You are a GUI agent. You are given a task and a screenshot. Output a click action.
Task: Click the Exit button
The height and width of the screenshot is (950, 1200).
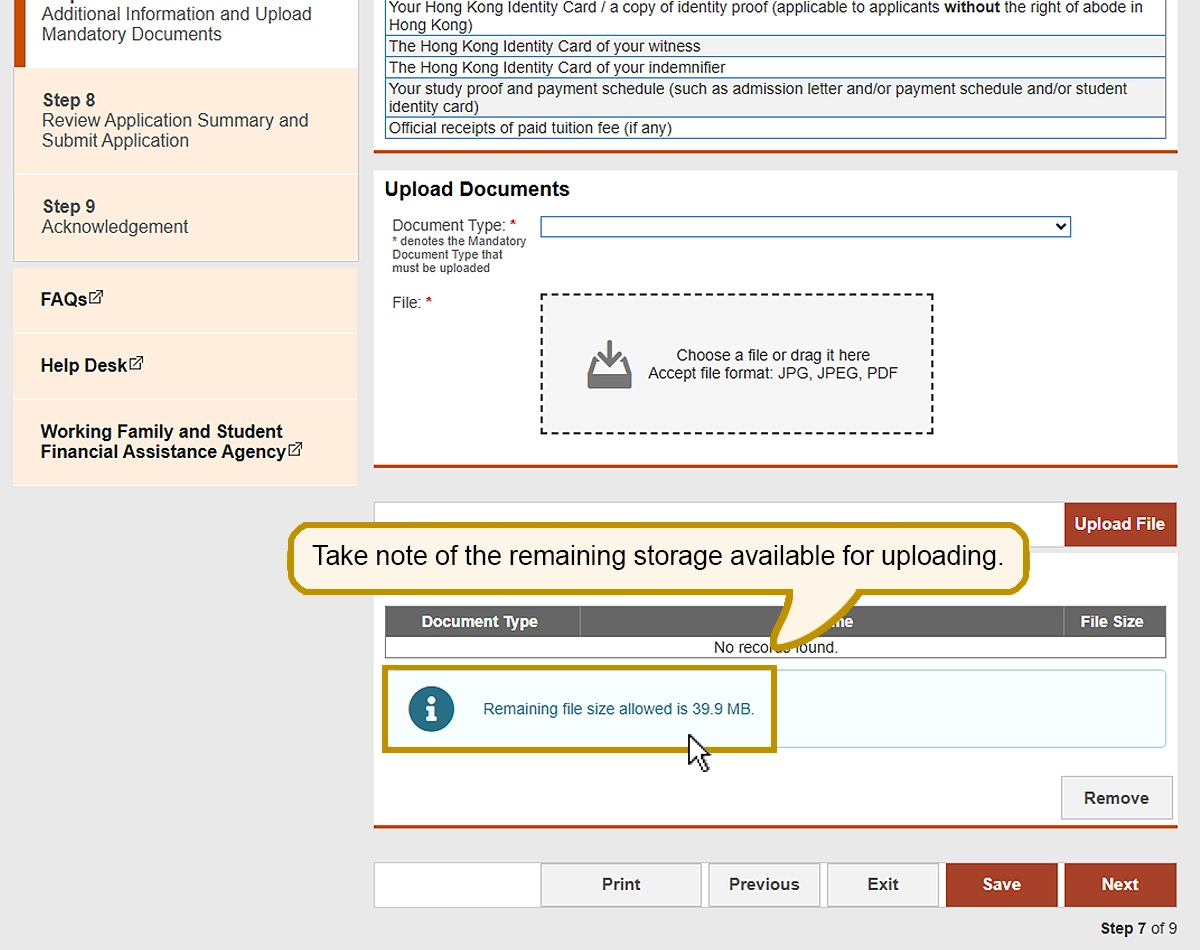coord(883,884)
